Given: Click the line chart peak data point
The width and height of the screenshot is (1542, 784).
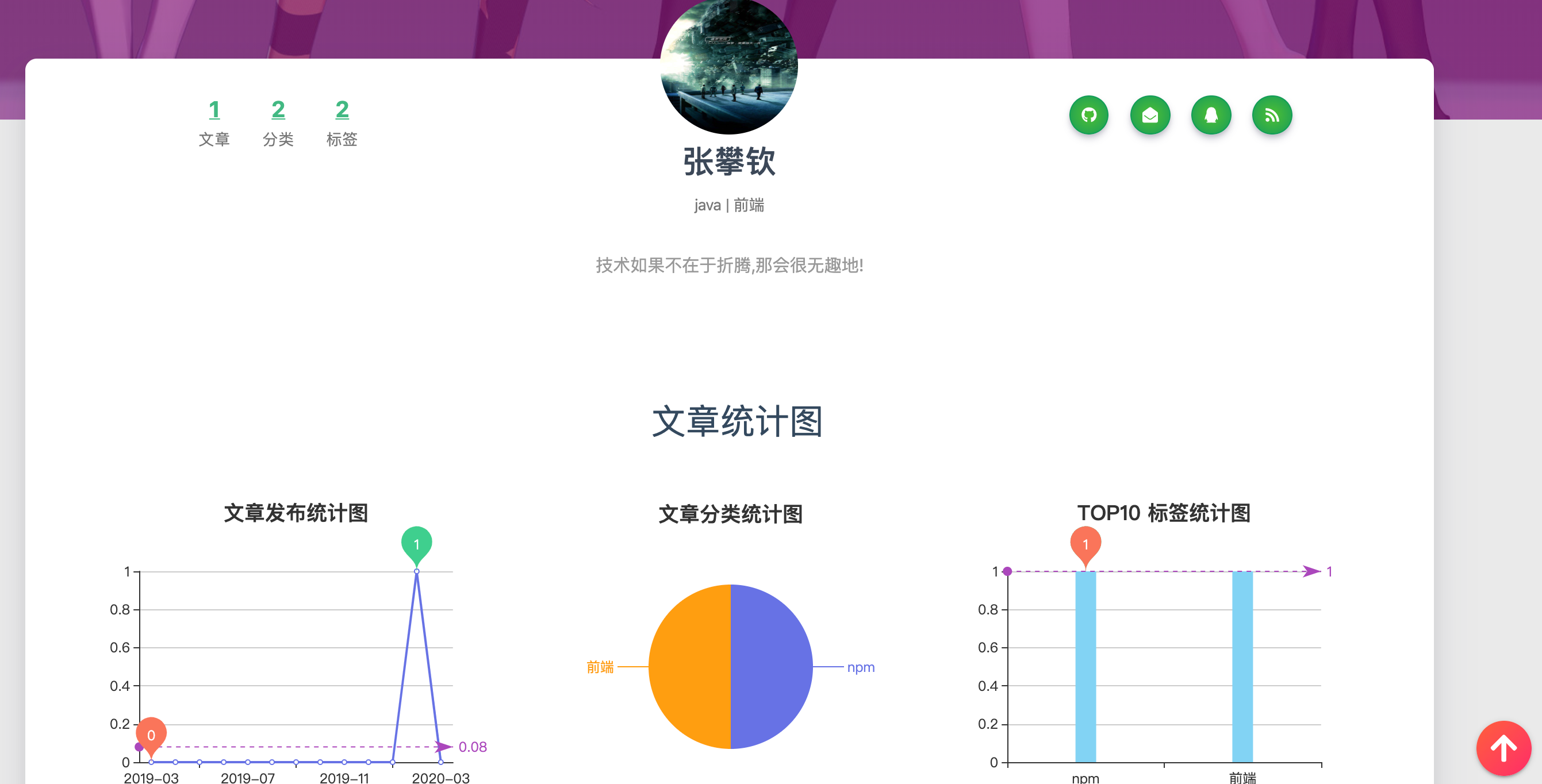Looking at the screenshot, I should 417,571.
